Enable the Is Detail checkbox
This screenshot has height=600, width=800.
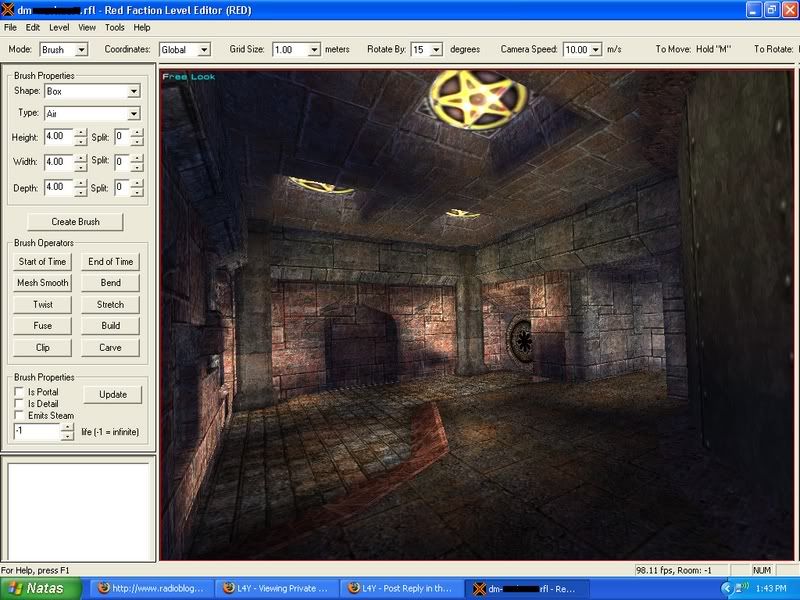tap(19, 404)
